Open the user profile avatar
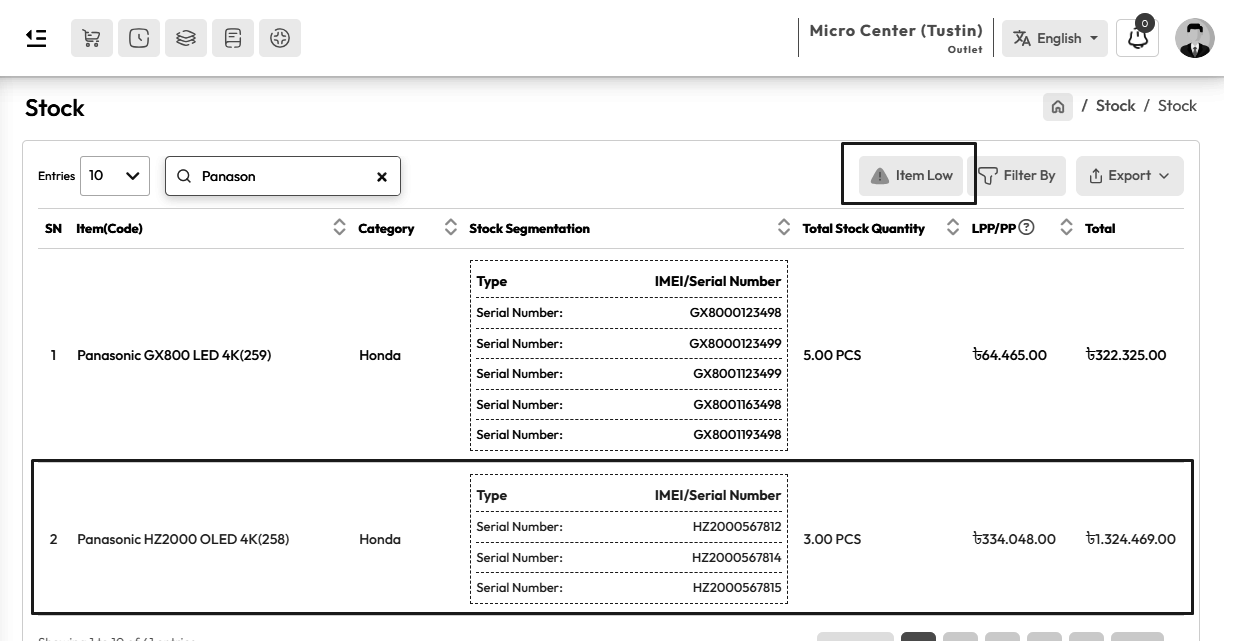 click(x=1195, y=38)
